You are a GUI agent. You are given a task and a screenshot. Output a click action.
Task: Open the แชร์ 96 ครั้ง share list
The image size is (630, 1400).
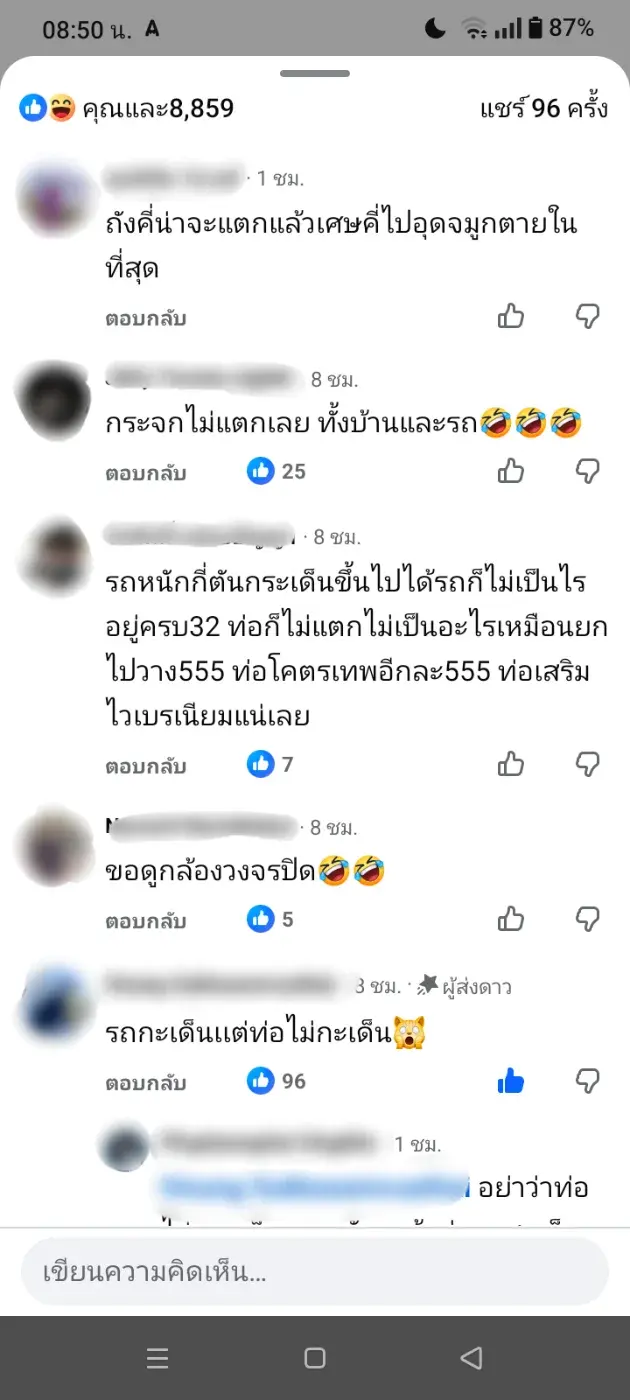coord(543,108)
